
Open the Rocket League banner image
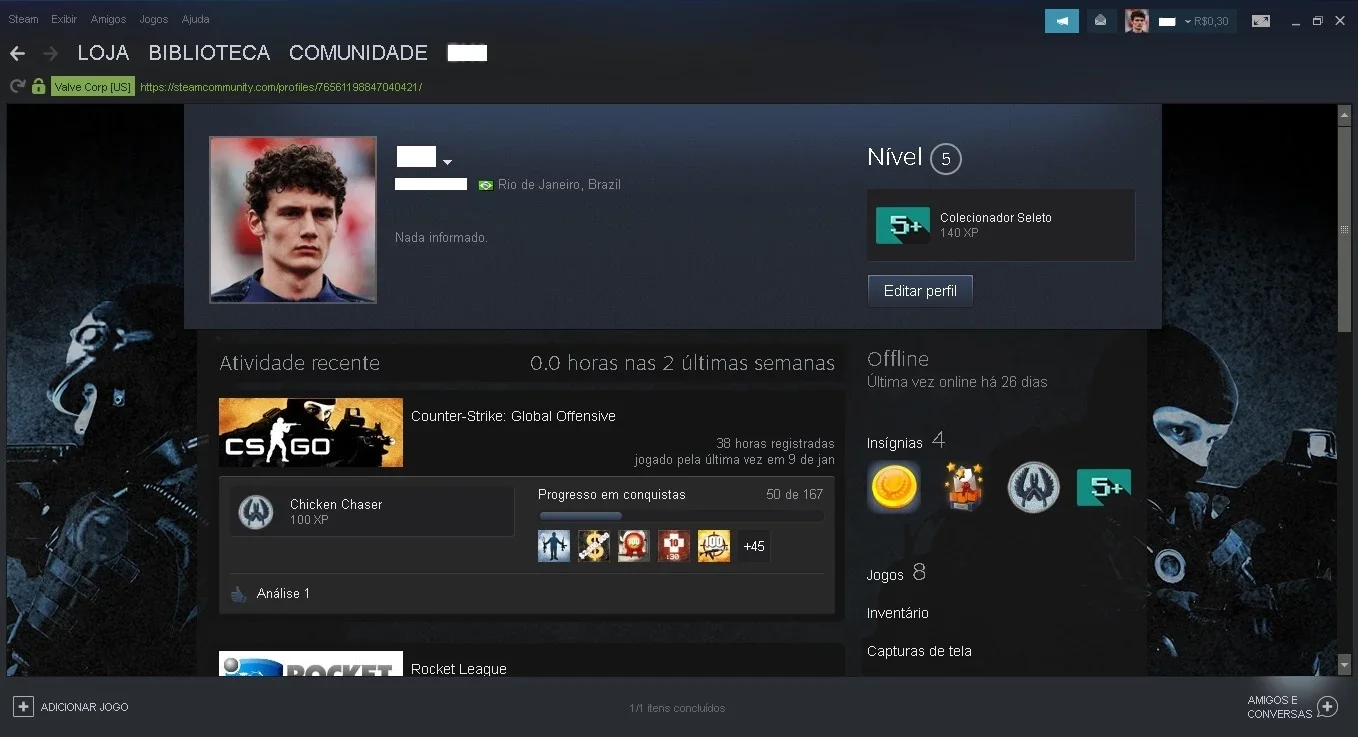pos(311,664)
